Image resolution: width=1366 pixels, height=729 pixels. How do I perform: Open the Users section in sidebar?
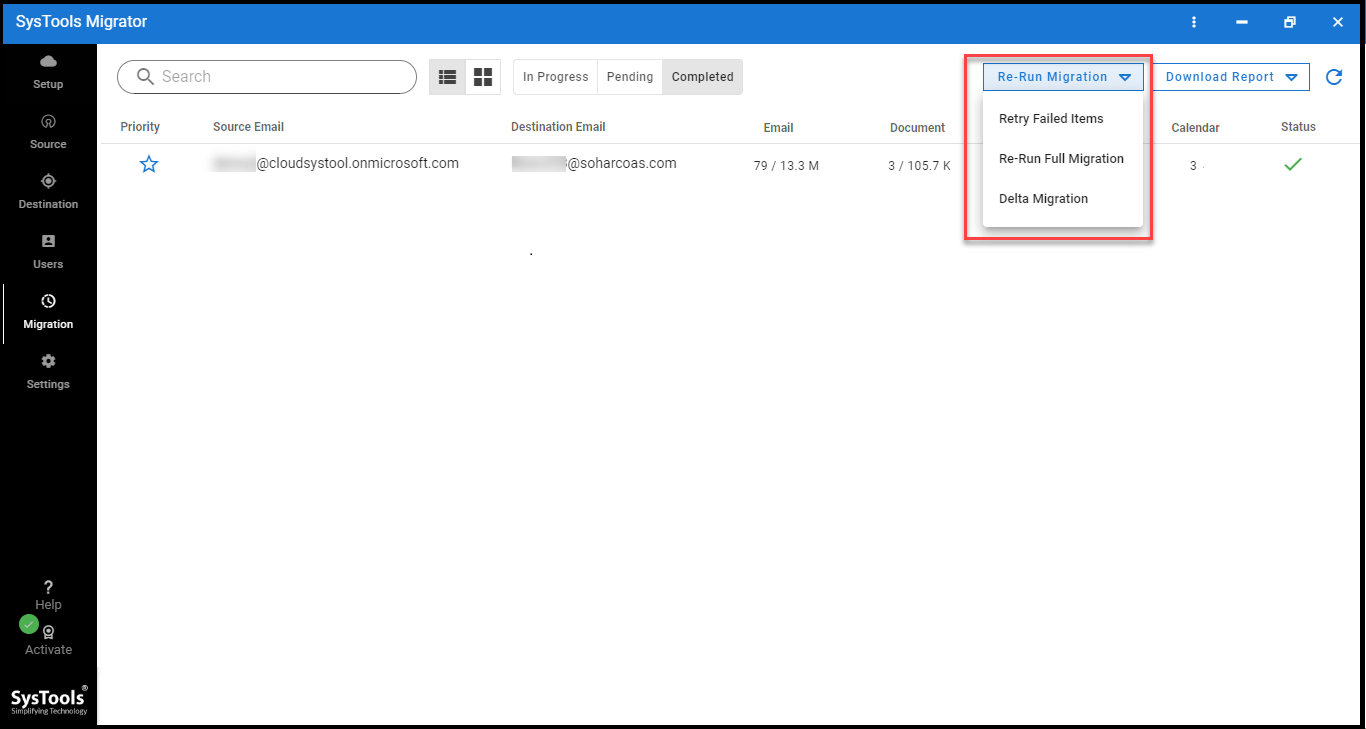[x=48, y=252]
